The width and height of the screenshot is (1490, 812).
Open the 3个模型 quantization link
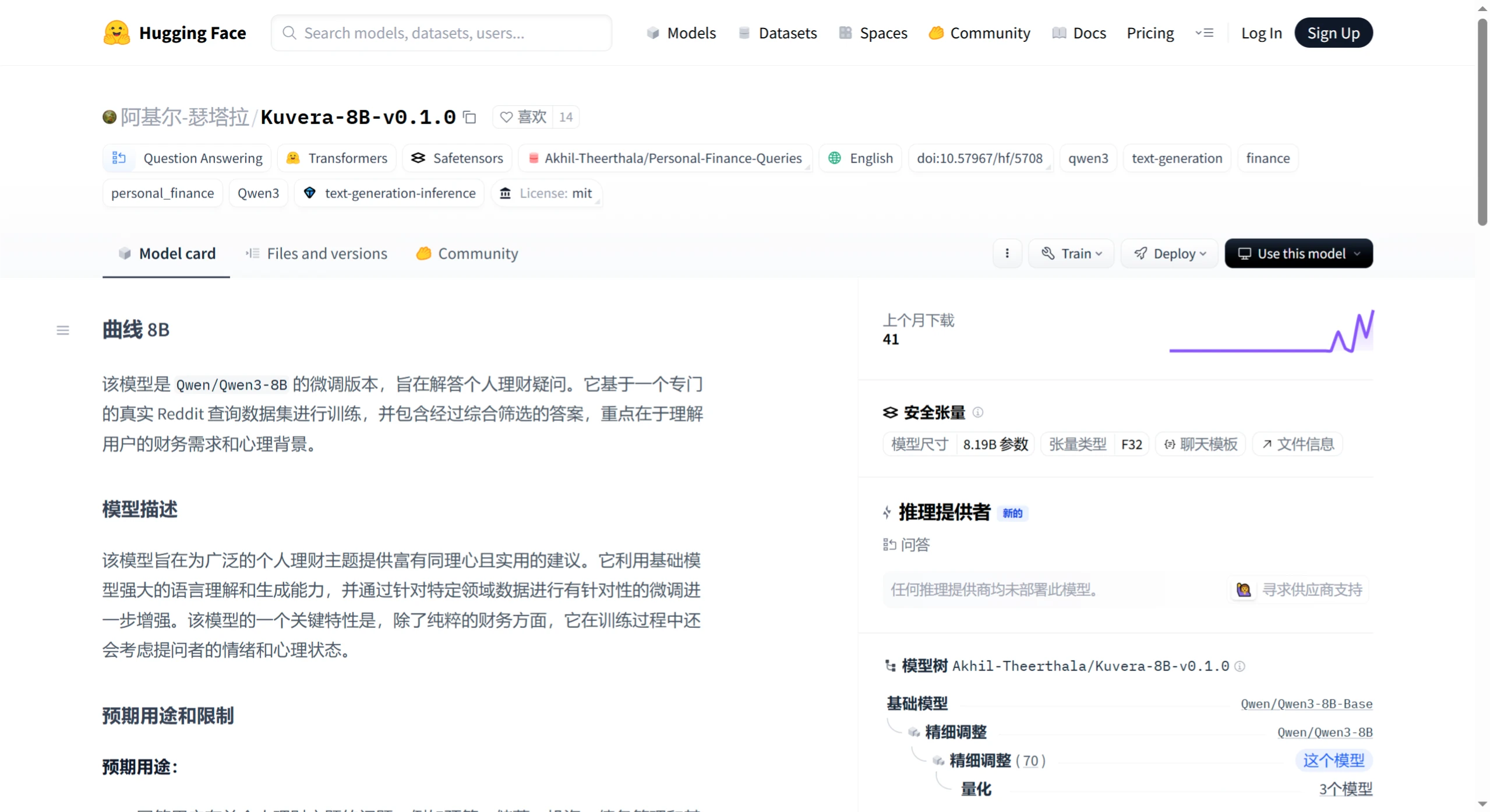pos(1346,789)
